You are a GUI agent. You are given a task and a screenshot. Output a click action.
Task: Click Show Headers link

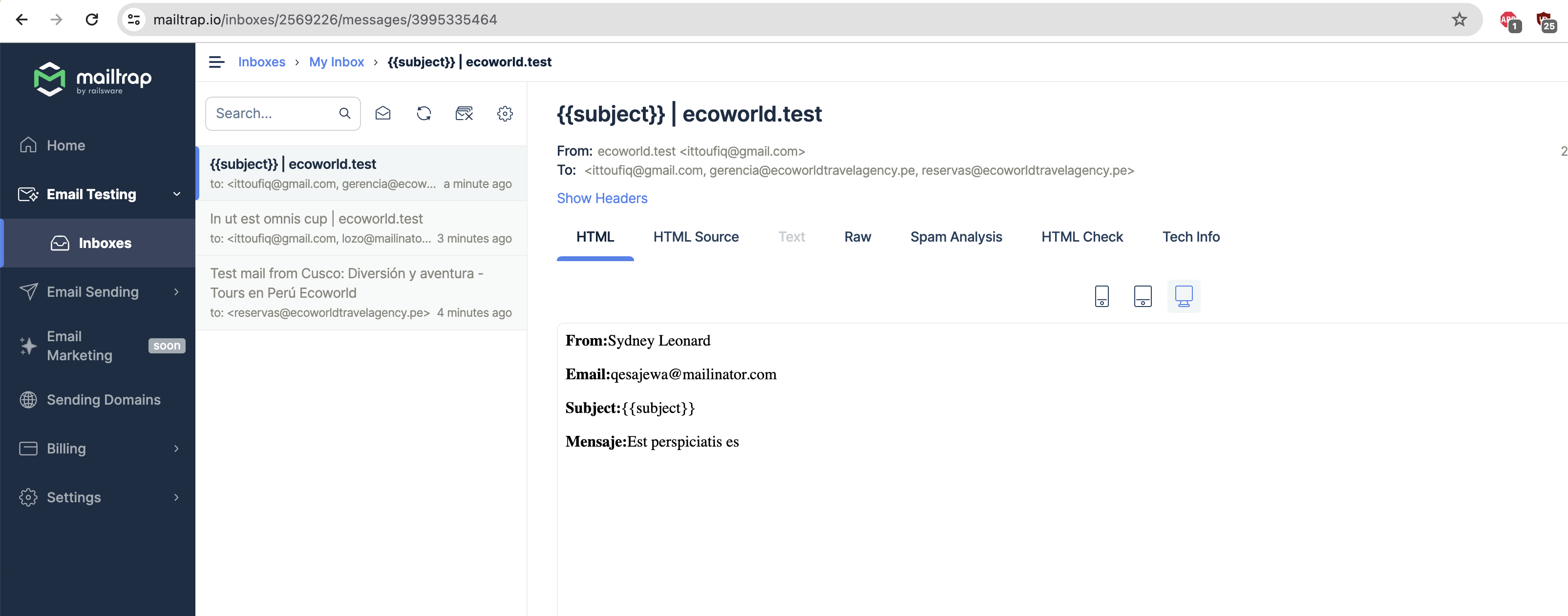pos(602,197)
